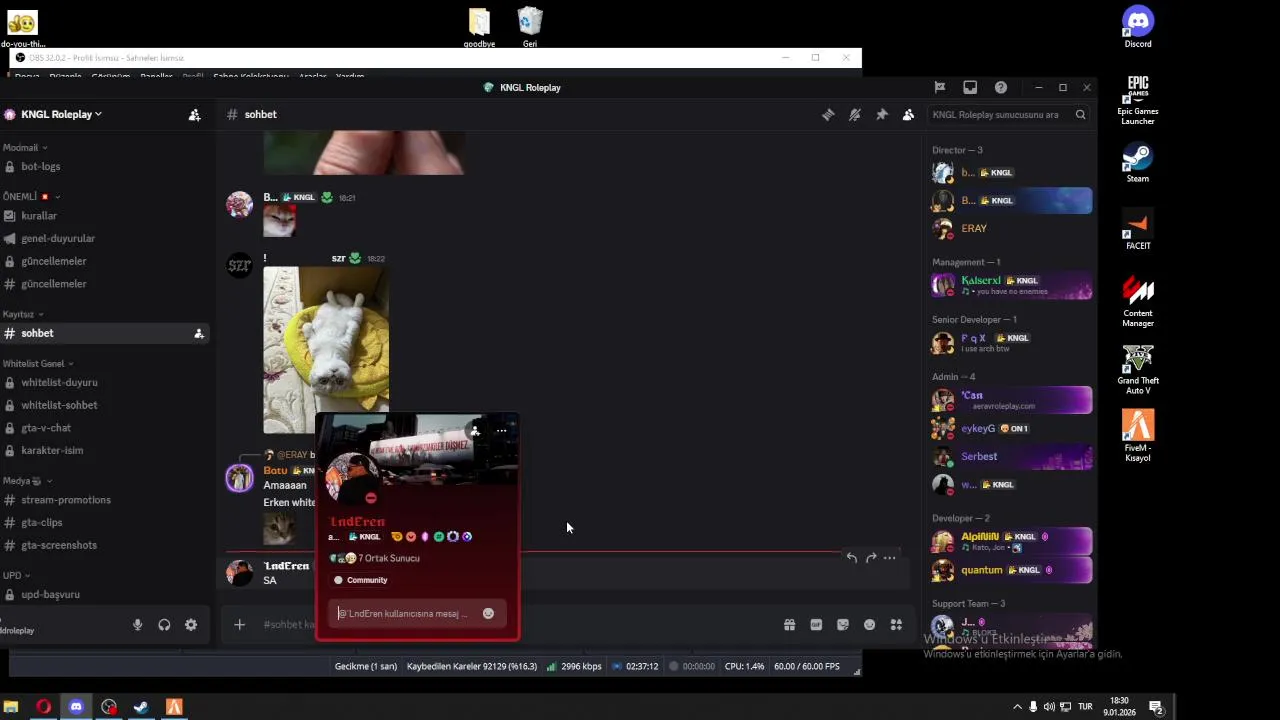Open the three-dot menu on the profile popup
Screen dimensions: 1280x720
(x=501, y=431)
